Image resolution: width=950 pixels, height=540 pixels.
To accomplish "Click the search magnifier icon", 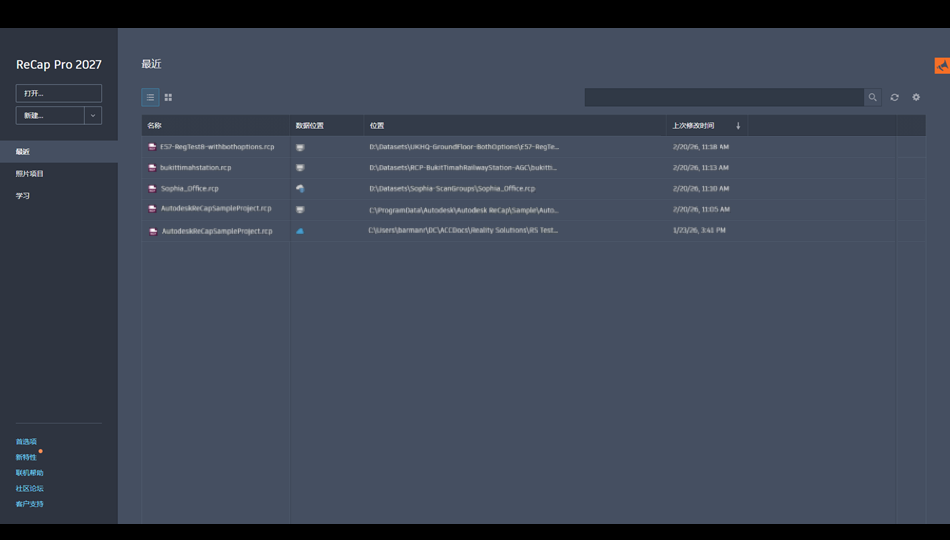I will coord(872,97).
